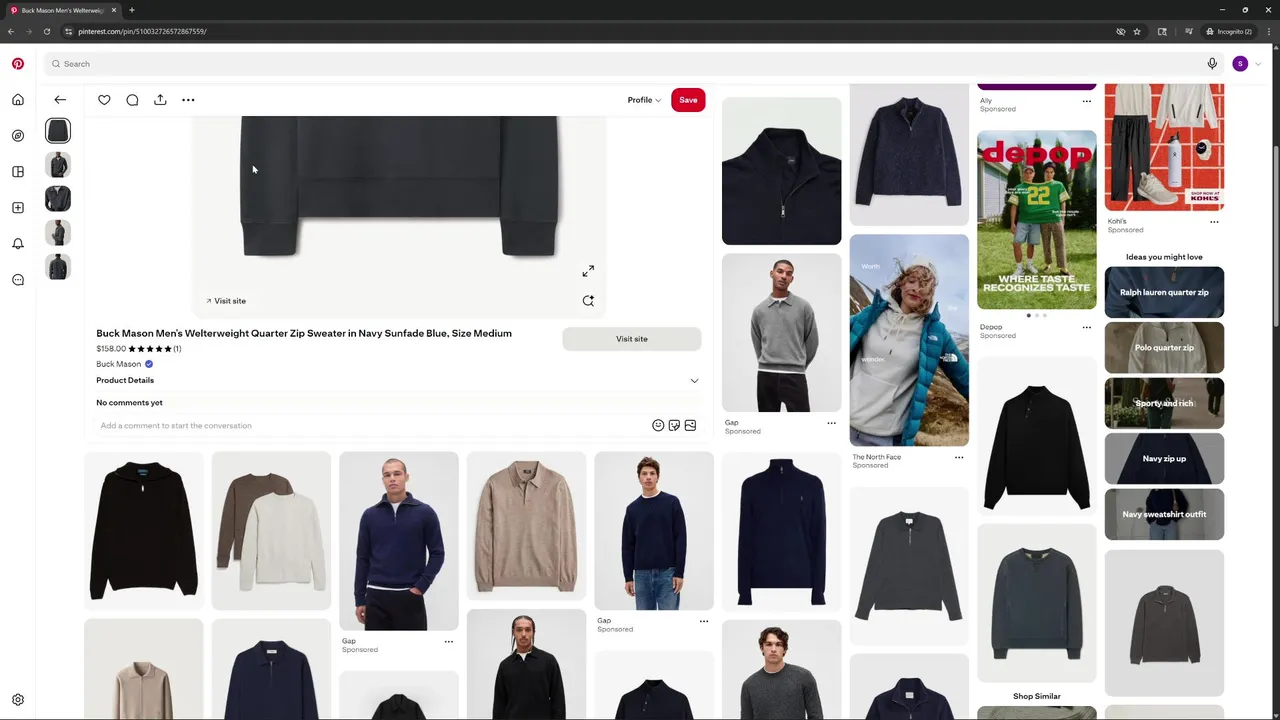1280x720 pixels.
Task: Click visual search lens on pin image
Action: coord(588,301)
